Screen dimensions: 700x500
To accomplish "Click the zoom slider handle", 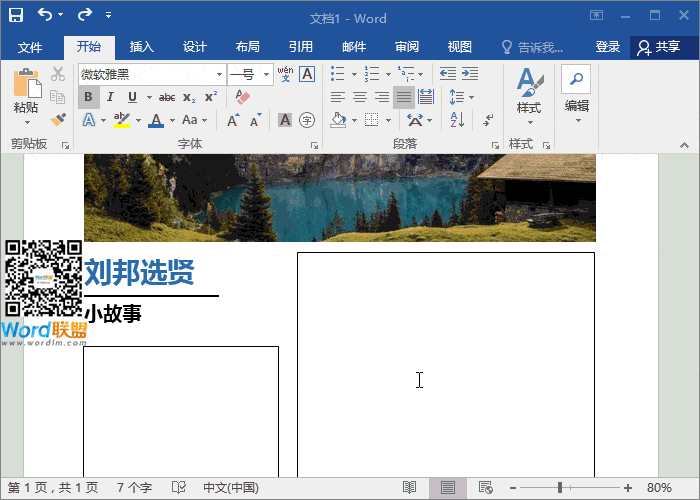I will coord(560,488).
